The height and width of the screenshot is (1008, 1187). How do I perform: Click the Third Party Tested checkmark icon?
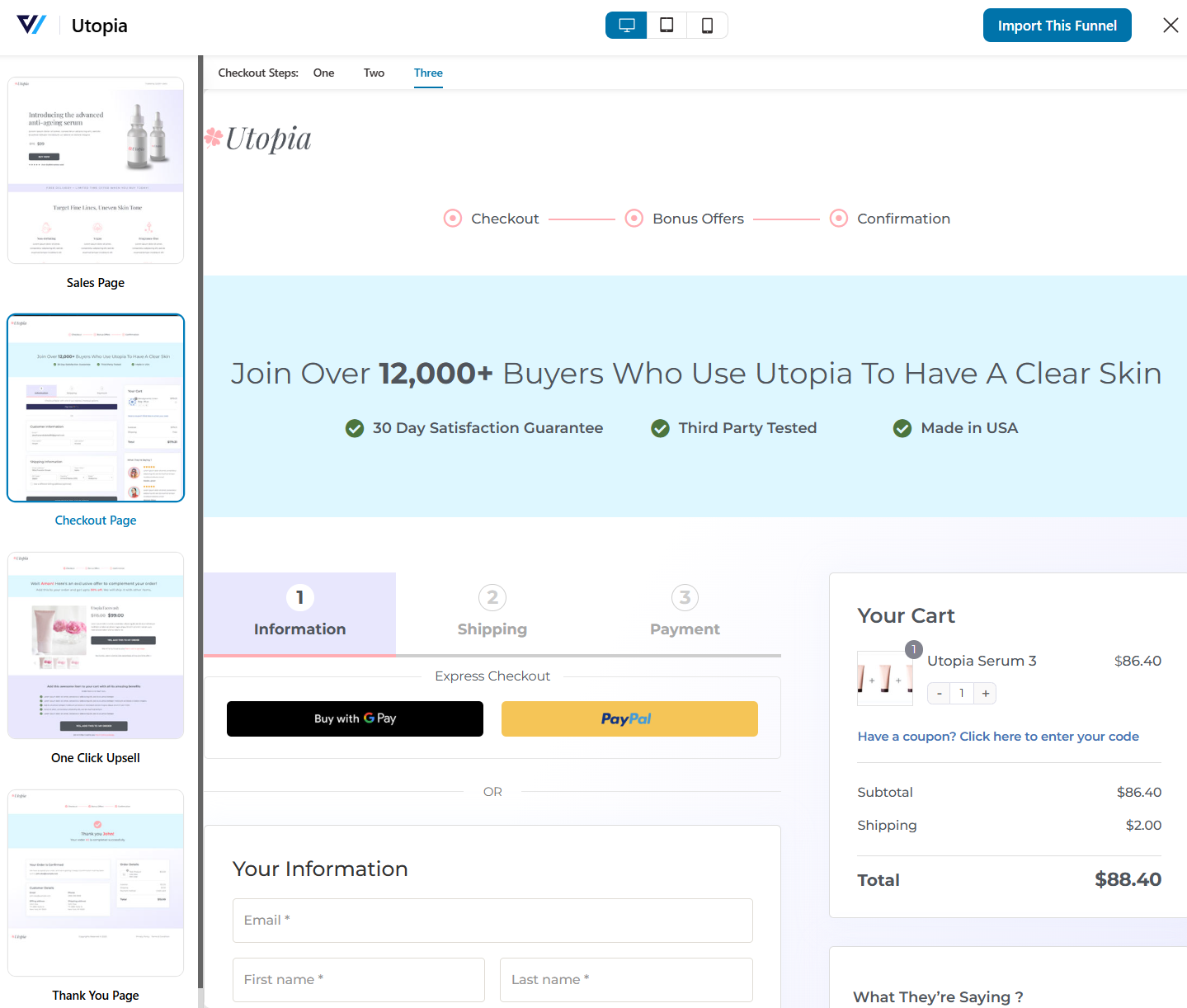click(x=660, y=428)
